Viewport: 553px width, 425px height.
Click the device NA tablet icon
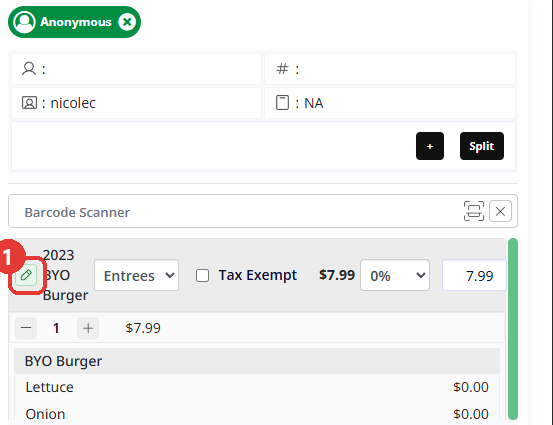point(282,103)
